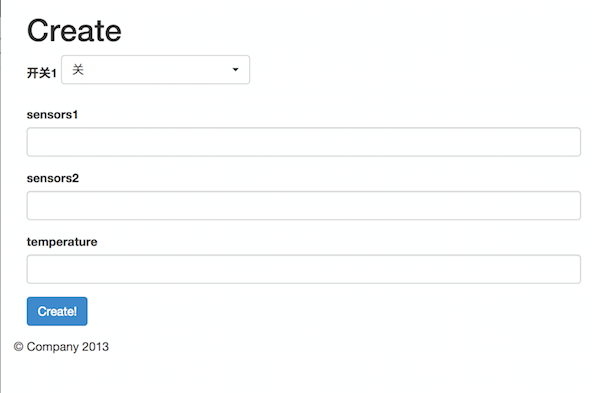Image resolution: width=600 pixels, height=393 pixels.
Task: Click the 开关1 field label
Action: coord(42,73)
